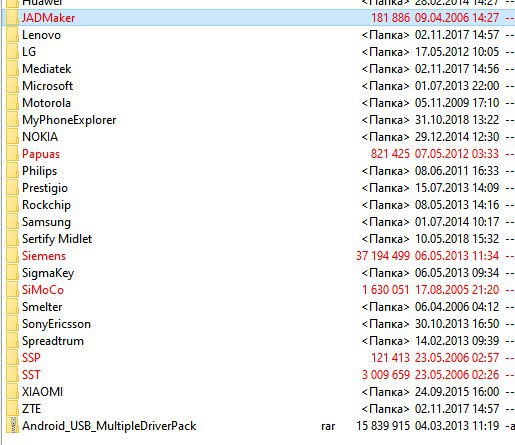Select the Mediatek folder icon

point(12,69)
